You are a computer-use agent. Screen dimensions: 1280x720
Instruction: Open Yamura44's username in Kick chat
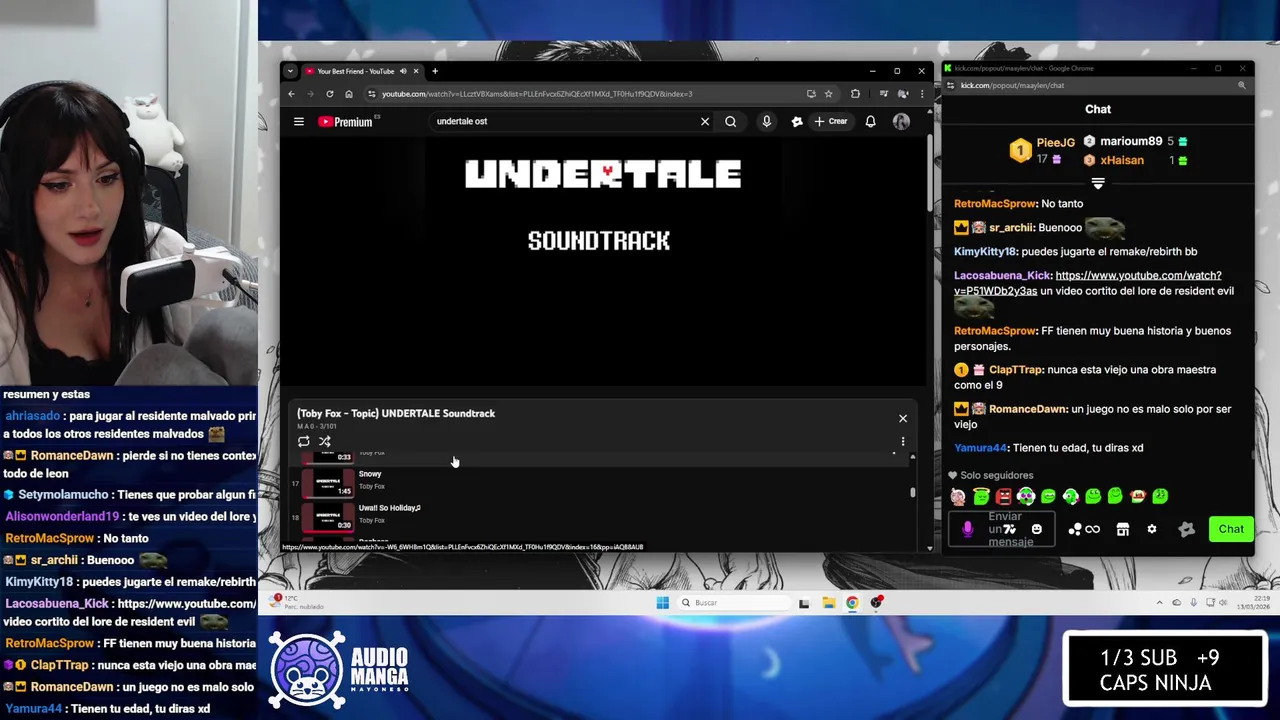pos(980,448)
